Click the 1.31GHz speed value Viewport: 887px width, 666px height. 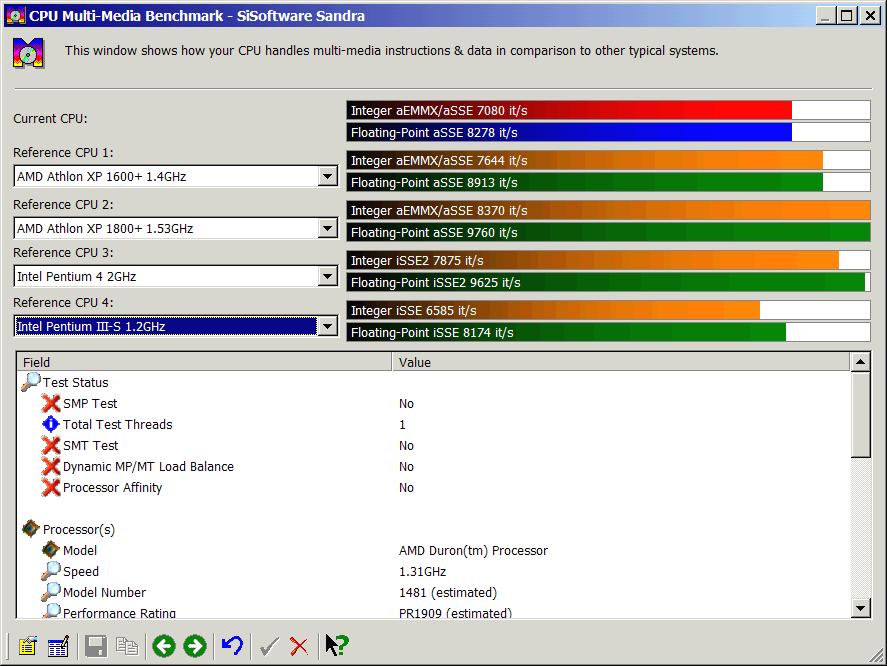[x=423, y=572]
